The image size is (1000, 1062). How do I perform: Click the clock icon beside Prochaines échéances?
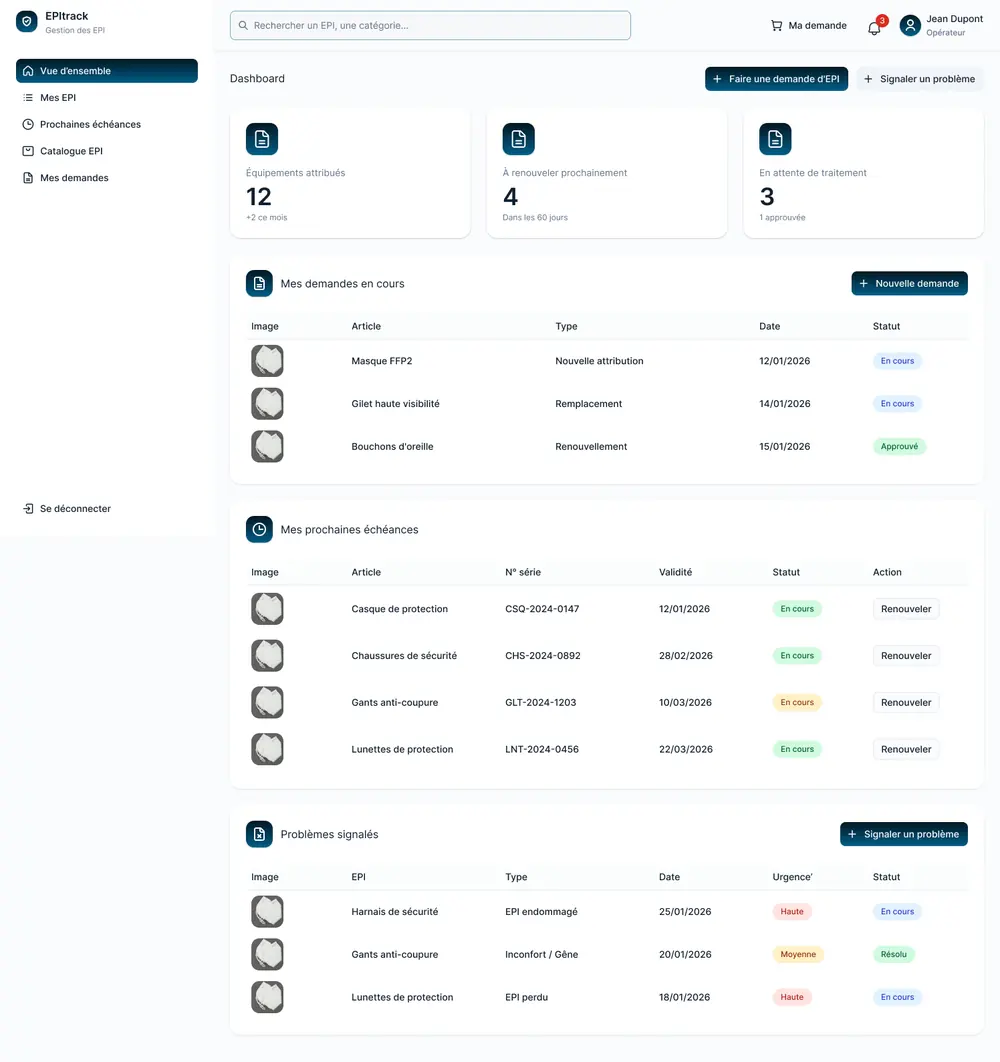[28, 125]
